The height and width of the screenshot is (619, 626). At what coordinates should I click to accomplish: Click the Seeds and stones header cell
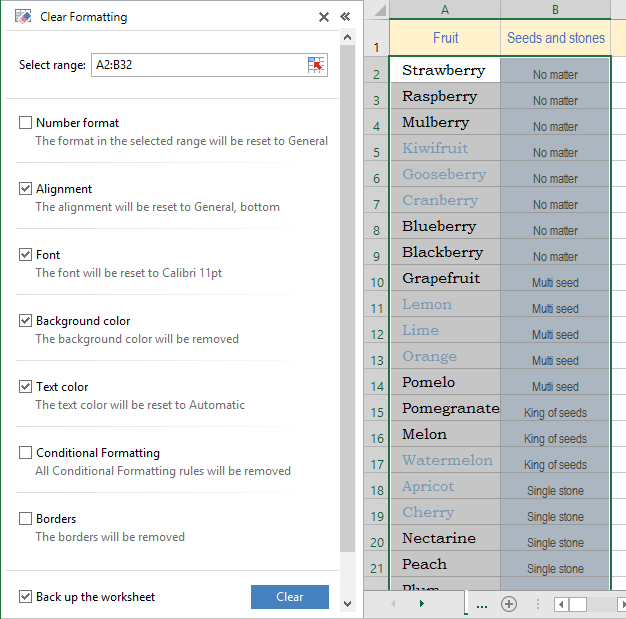[x=555, y=38]
